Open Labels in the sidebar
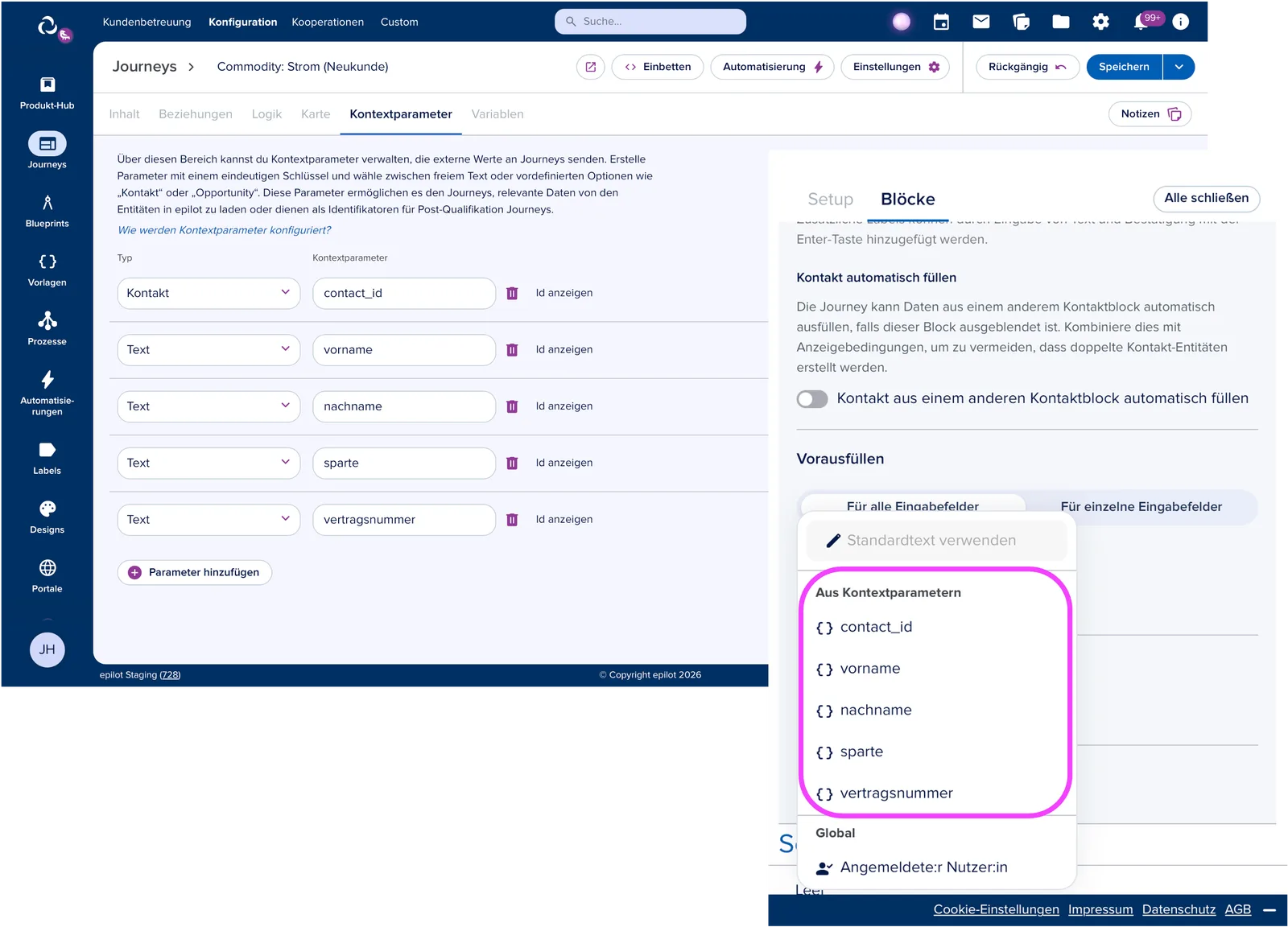This screenshot has height=927, width=1288. pyautogui.click(x=47, y=459)
